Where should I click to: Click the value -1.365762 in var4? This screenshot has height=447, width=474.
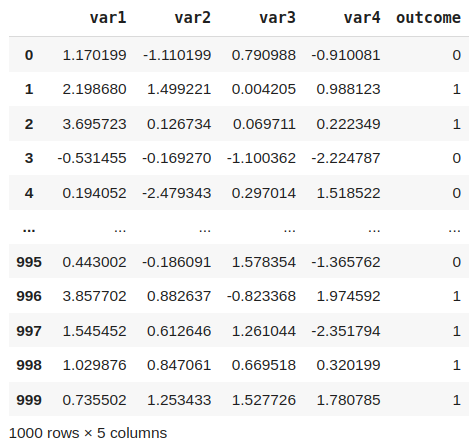pos(346,262)
